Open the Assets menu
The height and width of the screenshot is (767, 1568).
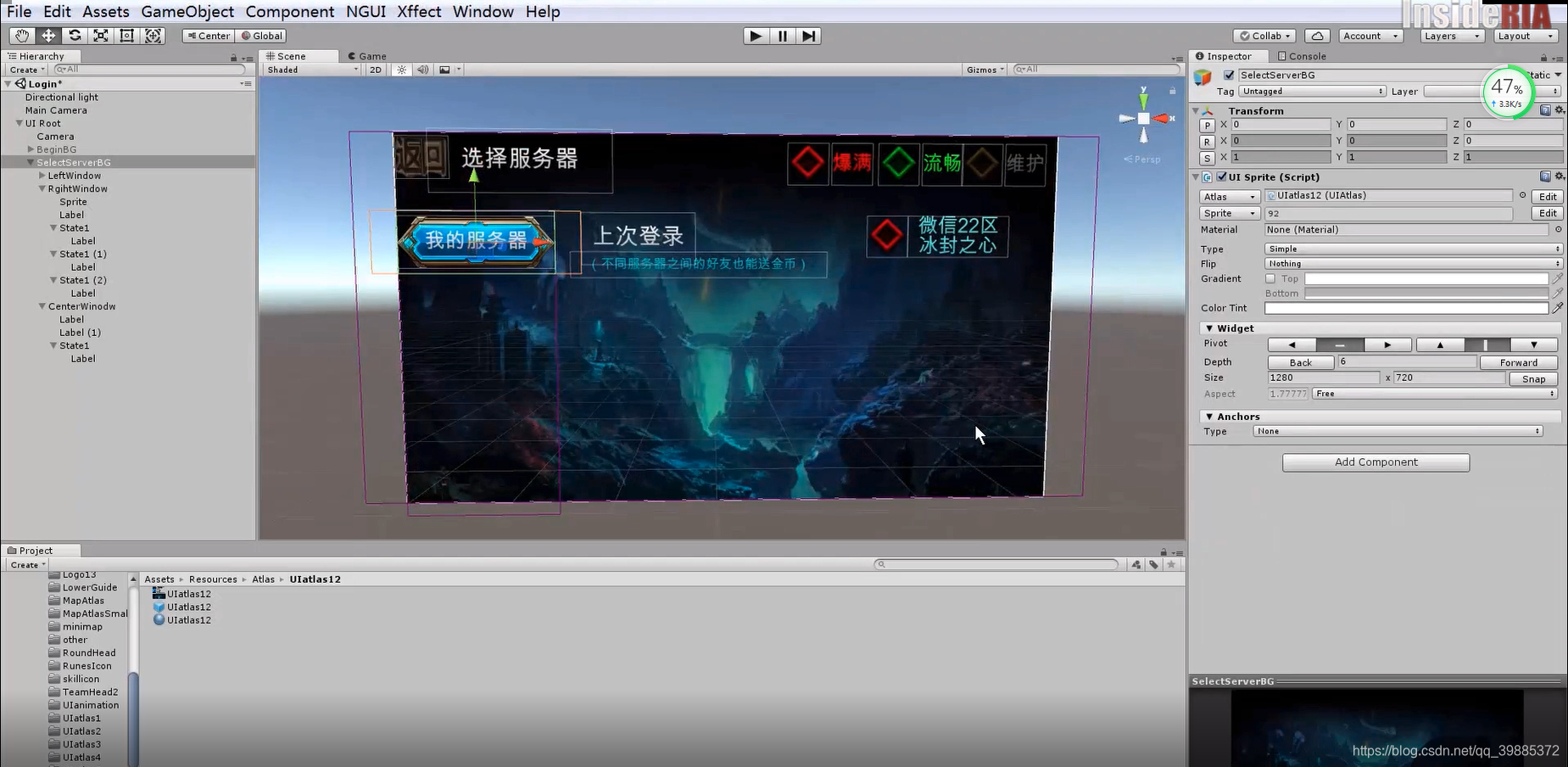pos(106,12)
